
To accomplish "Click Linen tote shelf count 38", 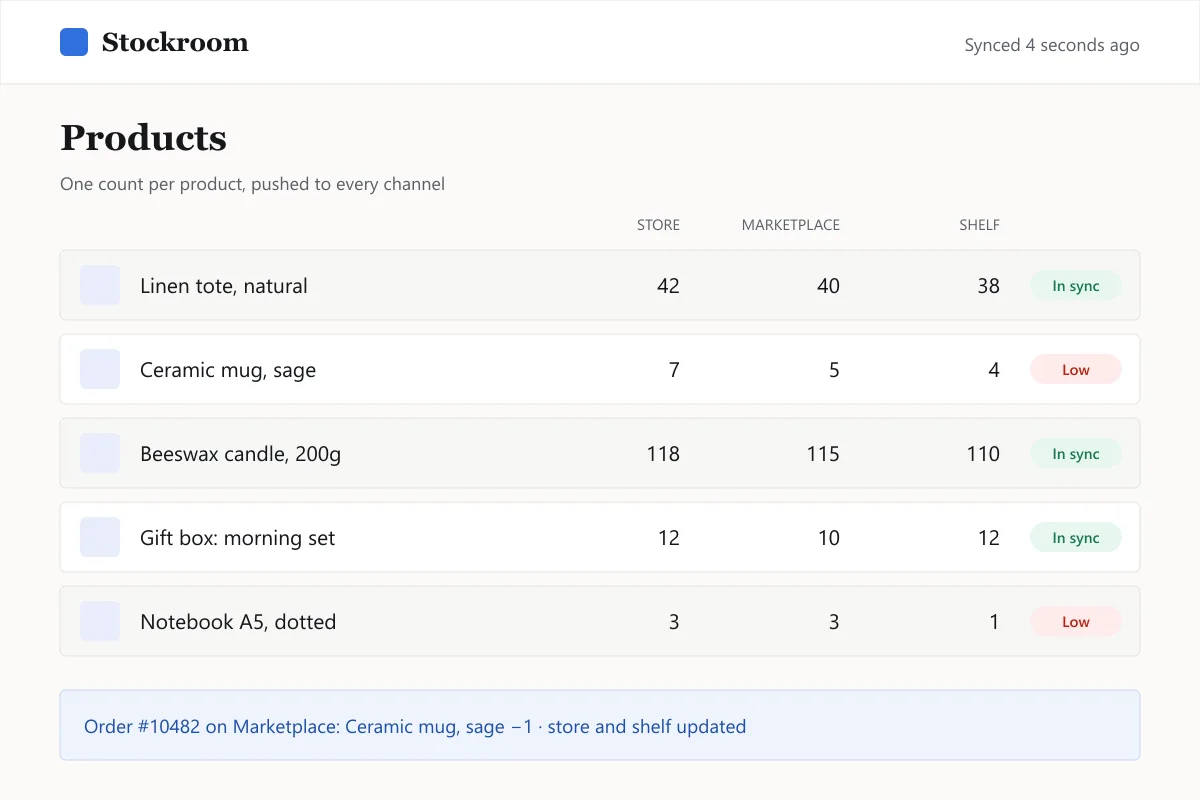I will (x=988, y=286).
